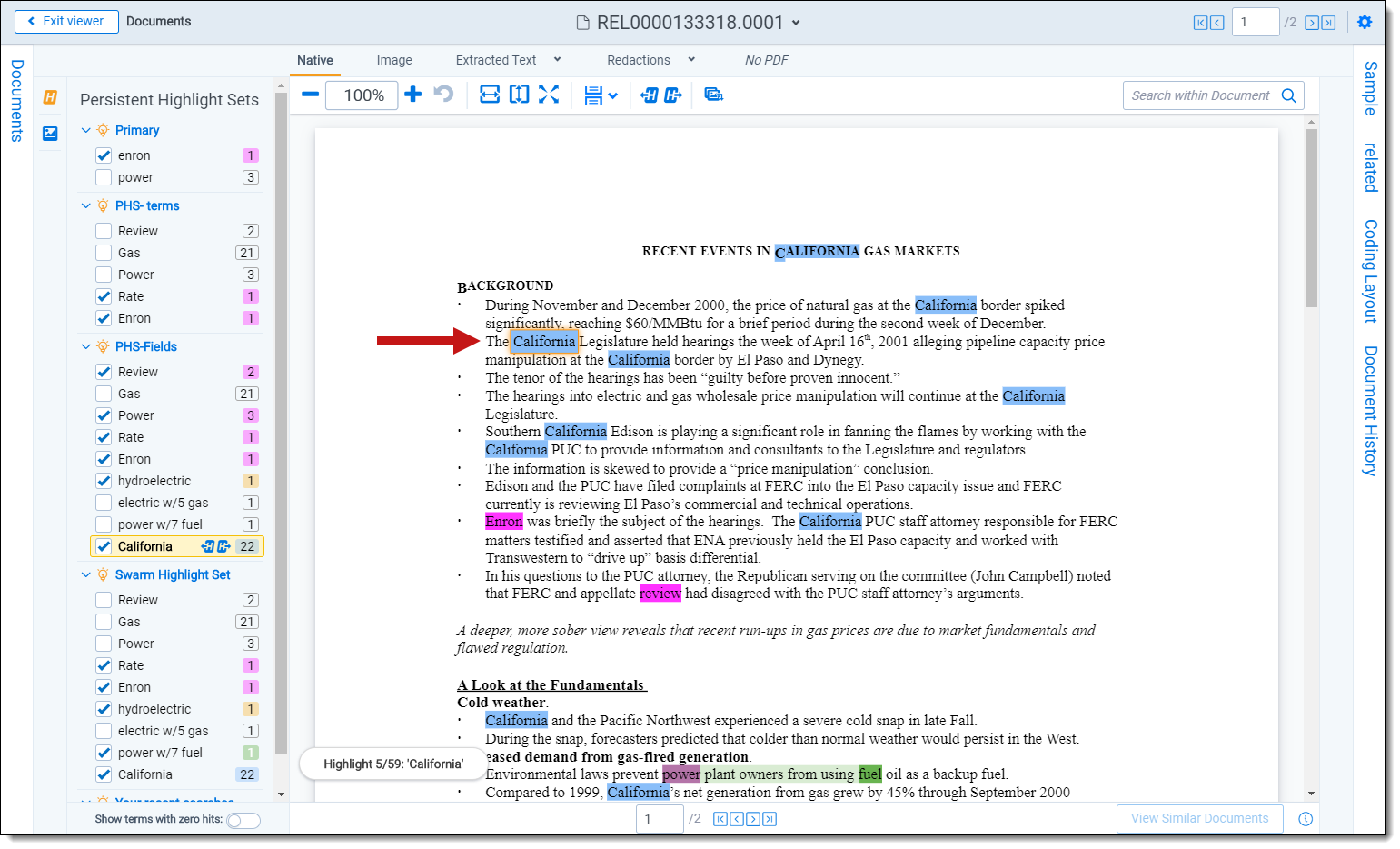Click the Exit viewer button

(x=66, y=21)
